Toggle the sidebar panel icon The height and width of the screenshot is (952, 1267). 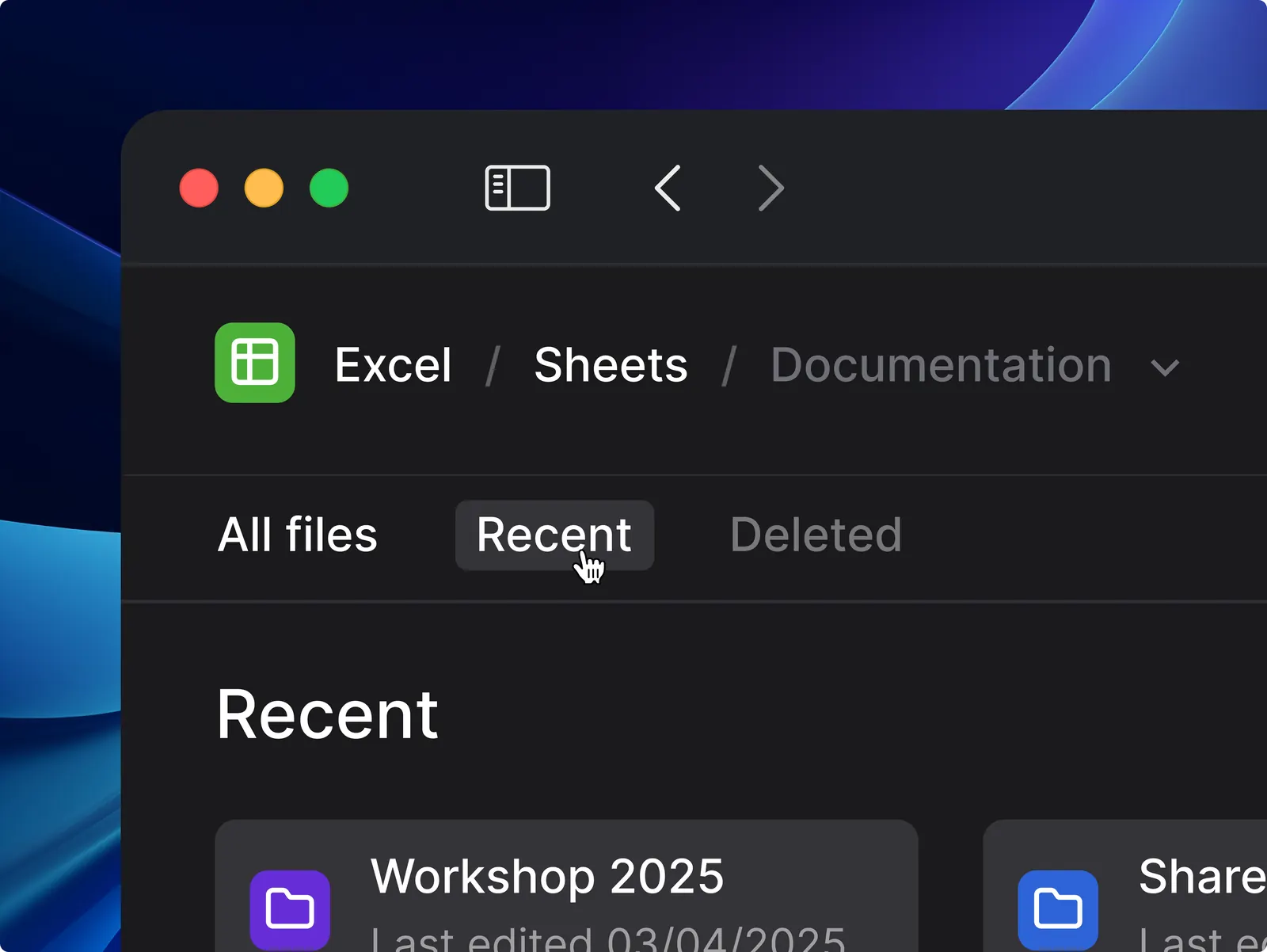click(517, 188)
